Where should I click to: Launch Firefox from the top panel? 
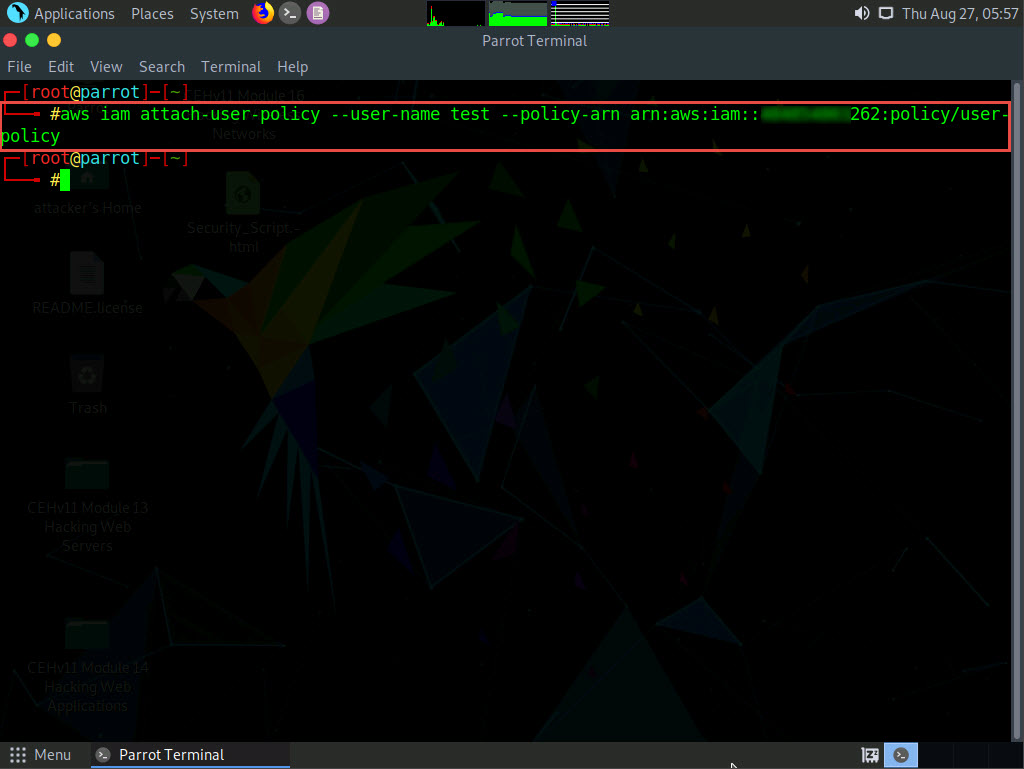(263, 13)
